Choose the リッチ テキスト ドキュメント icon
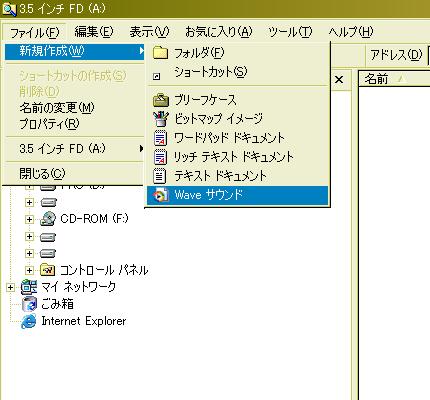This screenshot has width=430, height=400. point(160,157)
